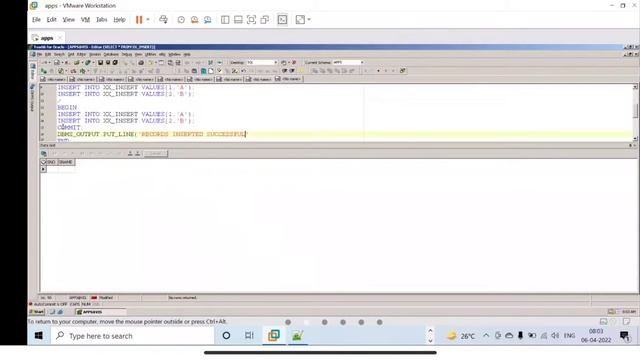Switch to VMware Unity mode icon
Screen dimensions: 640x360
[264, 20]
